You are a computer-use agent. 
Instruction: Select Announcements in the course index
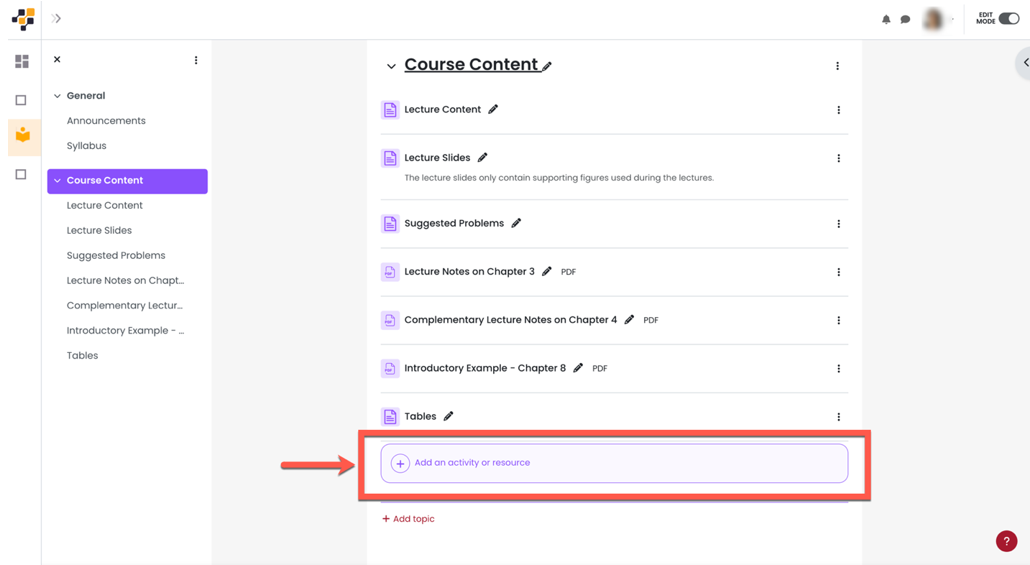pyautogui.click(x=106, y=121)
